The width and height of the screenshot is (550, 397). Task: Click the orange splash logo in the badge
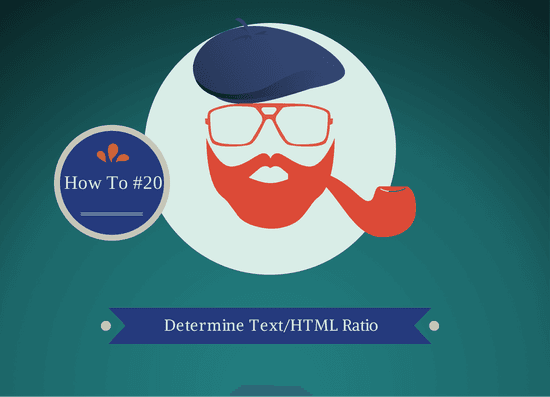pyautogui.click(x=113, y=153)
